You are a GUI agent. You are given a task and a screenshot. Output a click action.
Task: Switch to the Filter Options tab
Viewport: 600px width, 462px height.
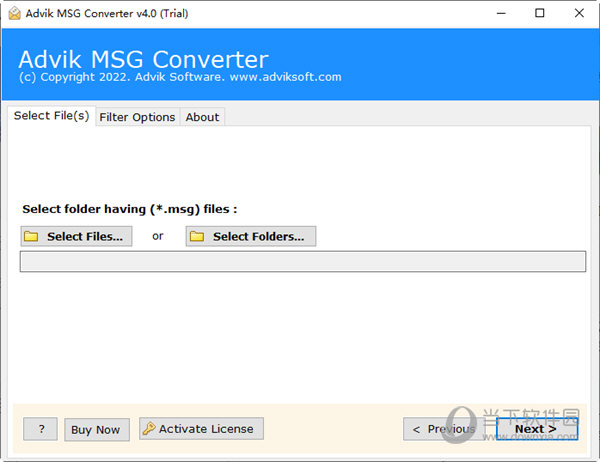(137, 117)
